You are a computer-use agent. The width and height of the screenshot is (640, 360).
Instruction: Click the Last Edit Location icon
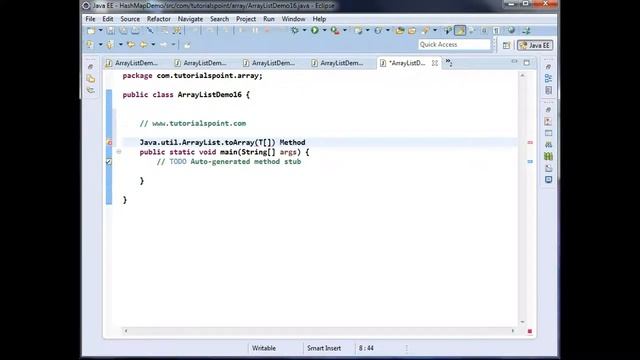(x=131, y=44)
